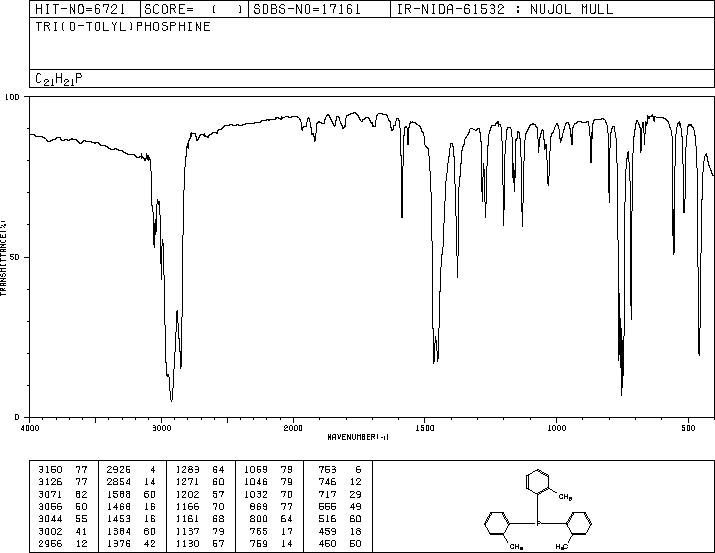This screenshot has width=715, height=553.
Task: Select the 1046 peak table entry
Action: tap(269, 481)
